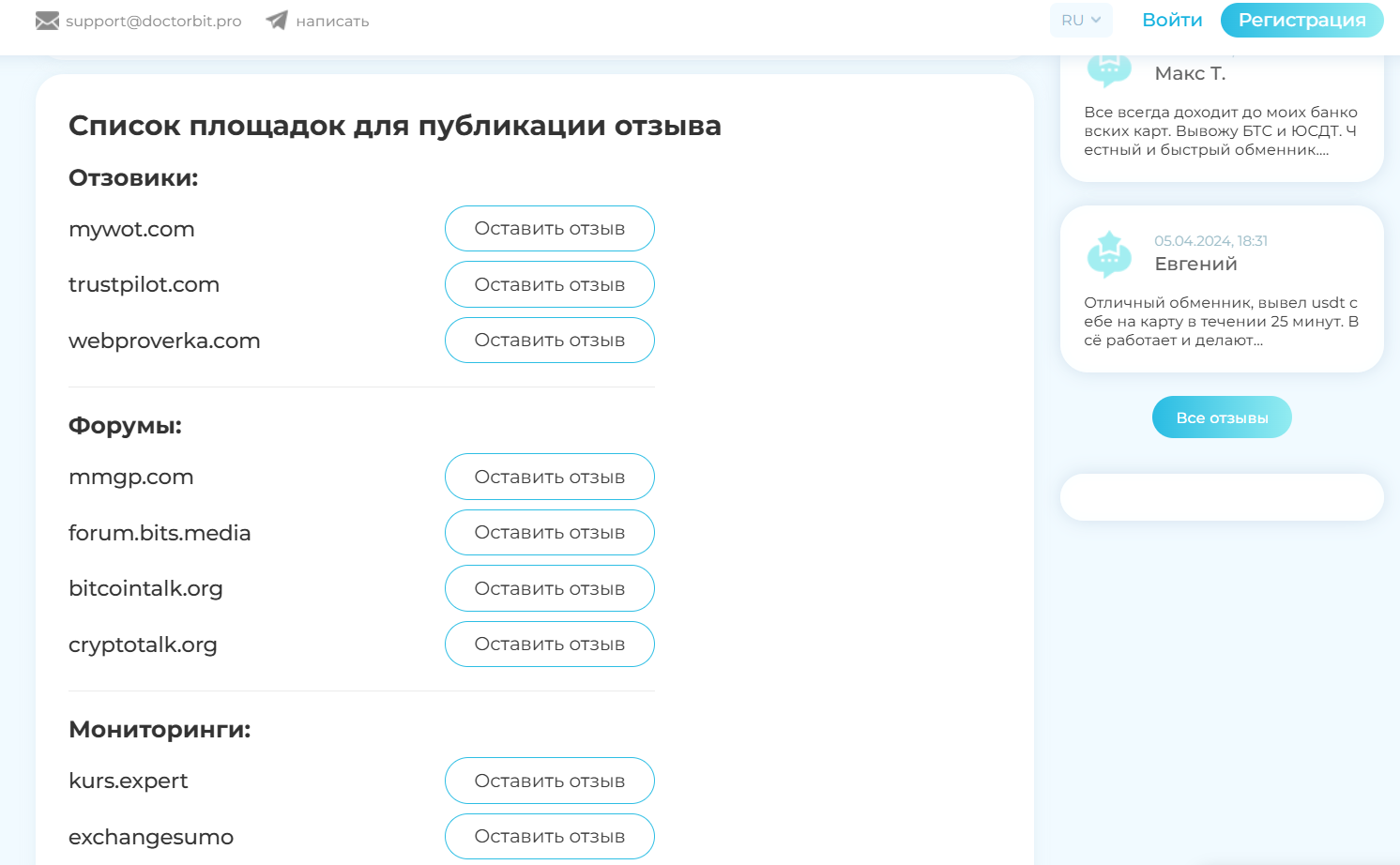Leave a review on mywot.com
The width and height of the screenshot is (1400, 865).
tap(549, 229)
